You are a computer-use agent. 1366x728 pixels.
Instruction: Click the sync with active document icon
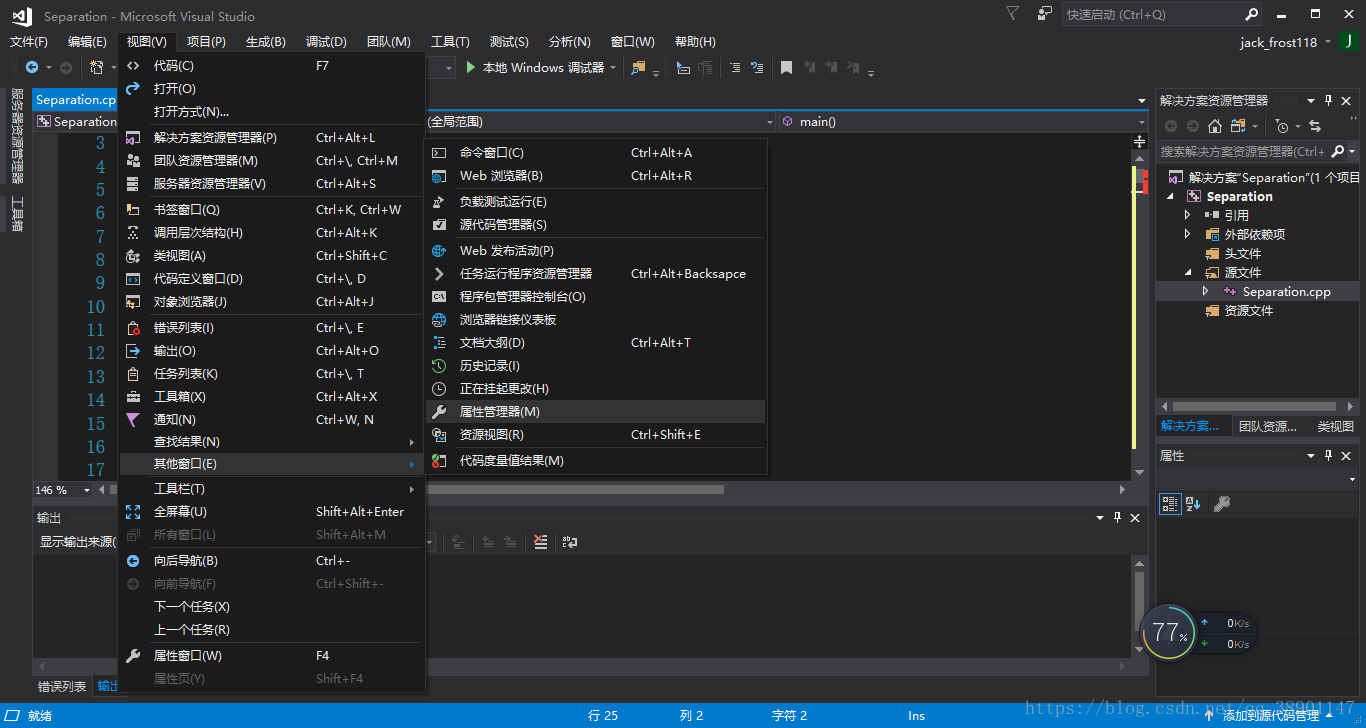(1315, 126)
